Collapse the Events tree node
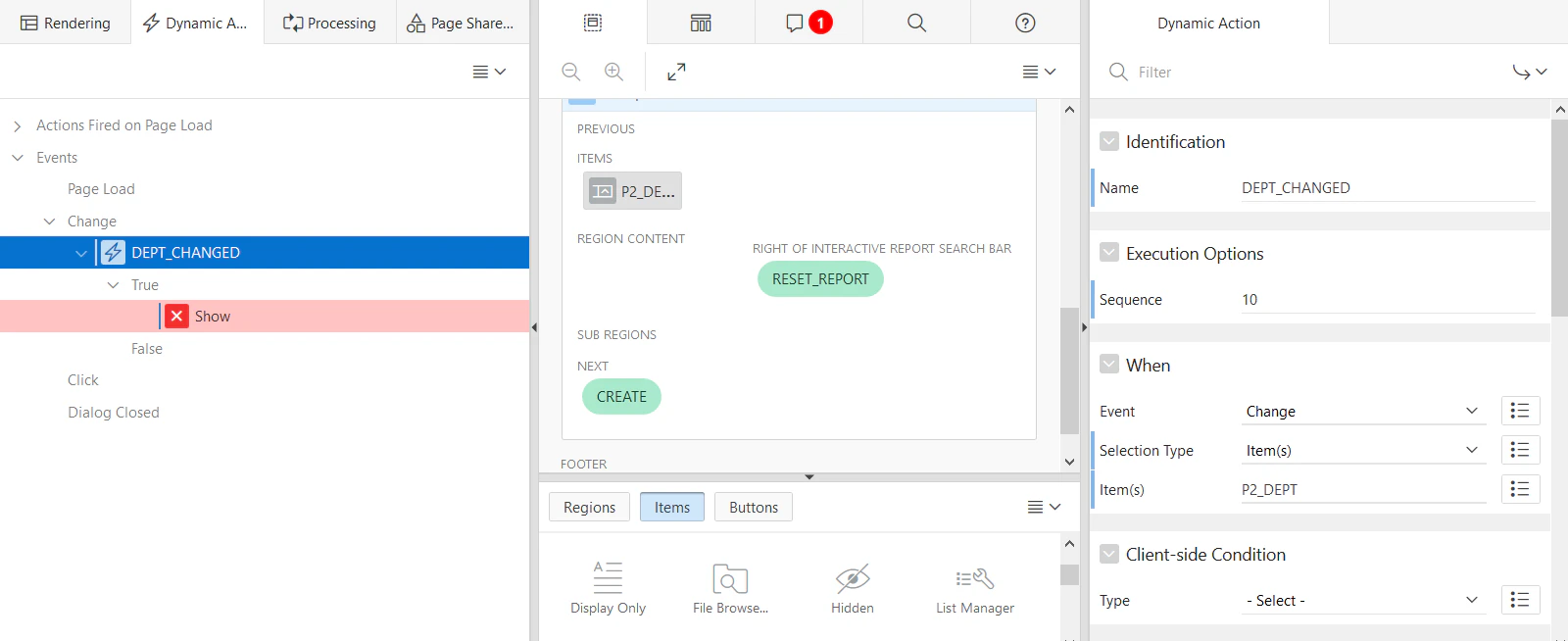 [x=18, y=158]
